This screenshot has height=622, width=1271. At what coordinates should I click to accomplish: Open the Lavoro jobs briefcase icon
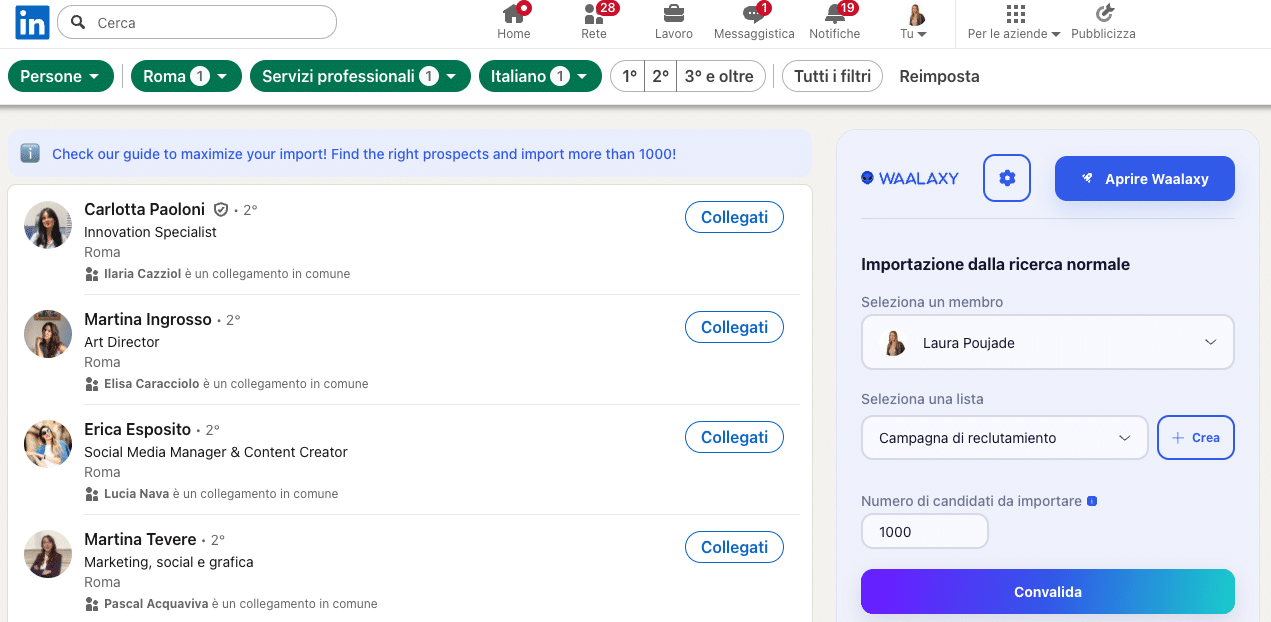[x=674, y=14]
